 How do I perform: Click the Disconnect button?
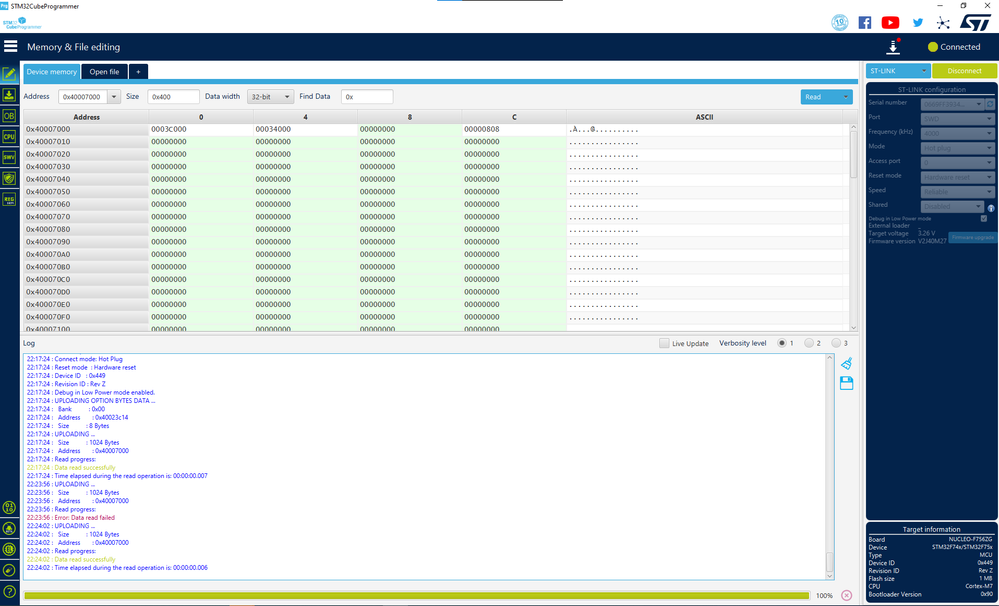click(964, 71)
